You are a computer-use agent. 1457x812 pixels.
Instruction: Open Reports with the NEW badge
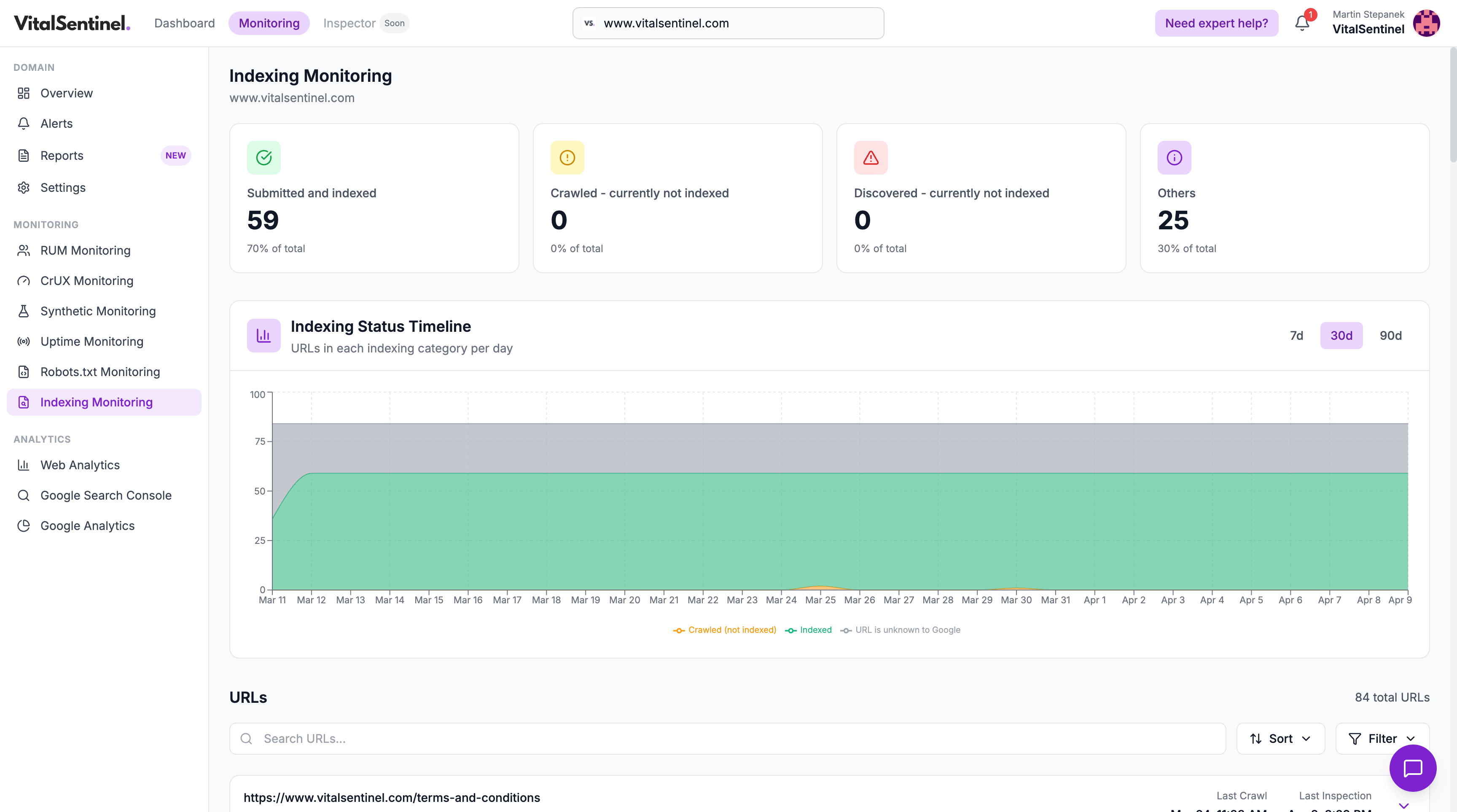click(62, 156)
